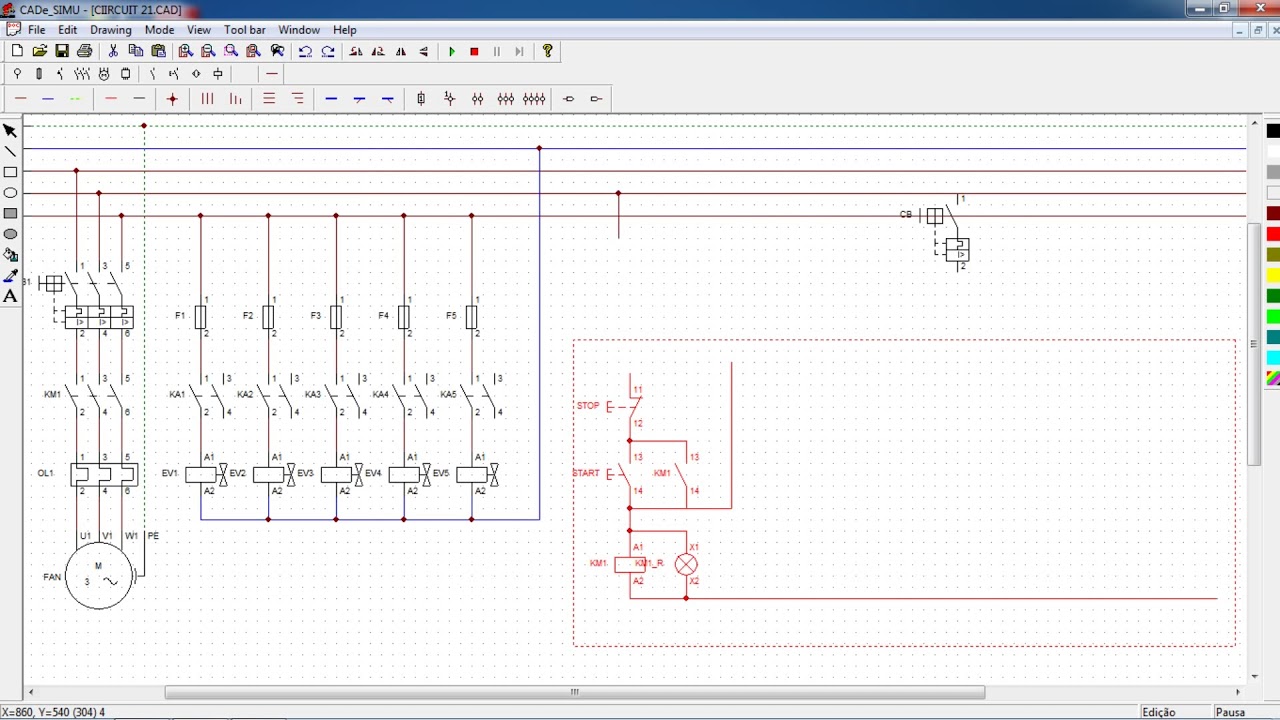Open the View menu
The height and width of the screenshot is (720, 1280).
pos(199,30)
